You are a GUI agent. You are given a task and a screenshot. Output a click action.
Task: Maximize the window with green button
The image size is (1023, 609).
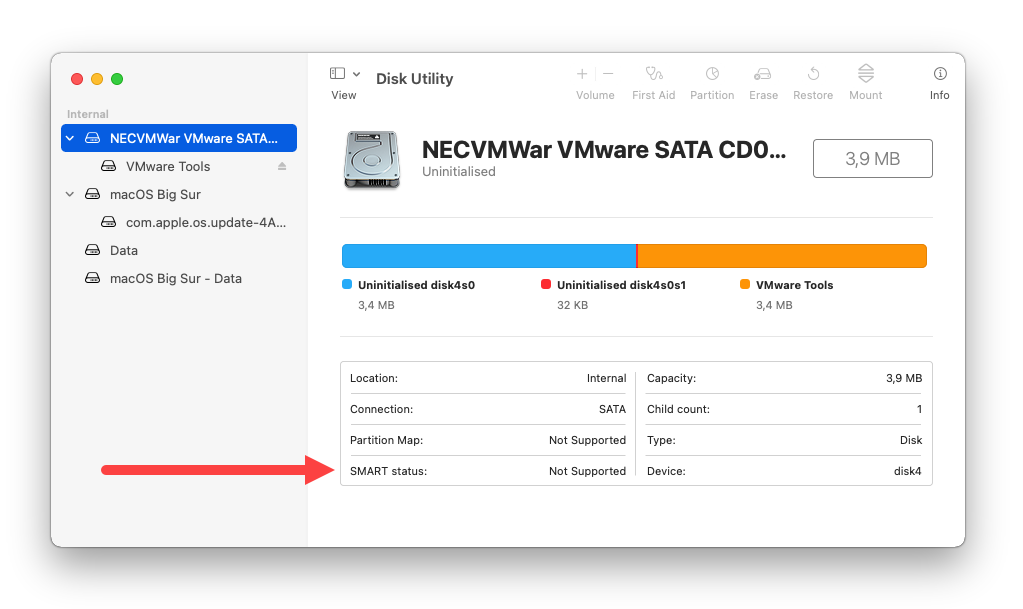click(117, 79)
